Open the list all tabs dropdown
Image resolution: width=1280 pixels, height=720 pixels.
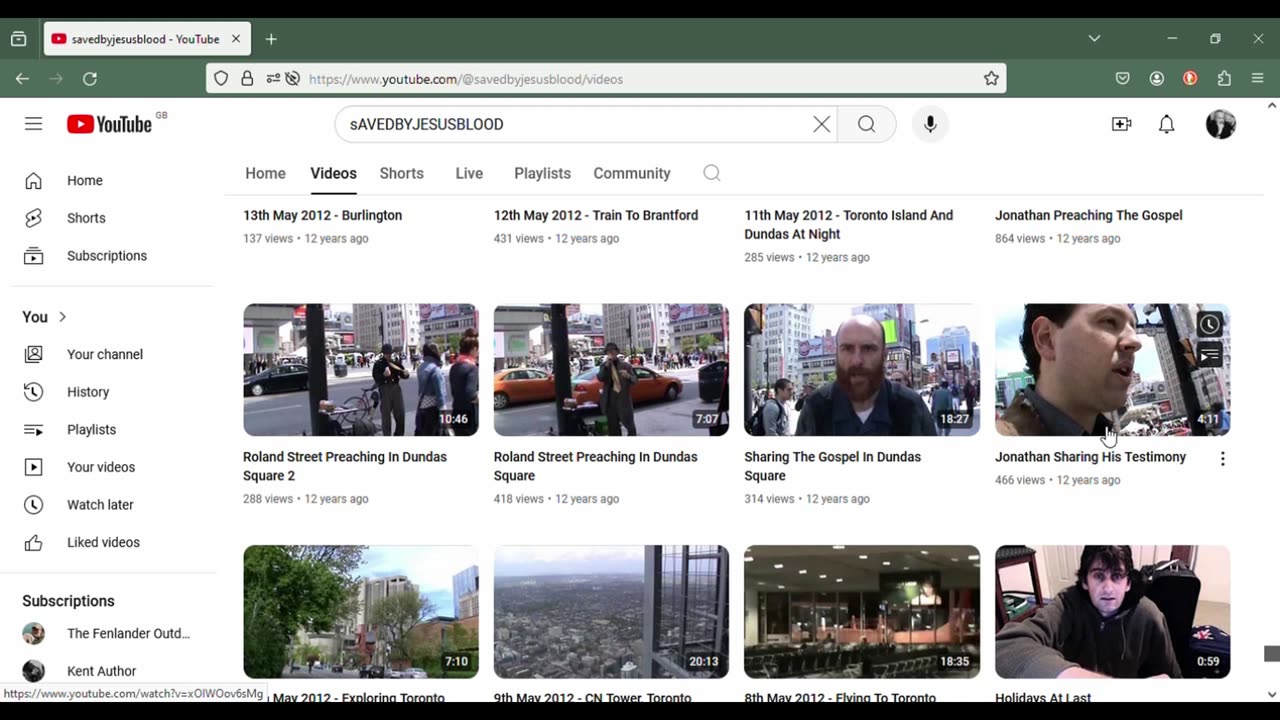click(x=1094, y=39)
